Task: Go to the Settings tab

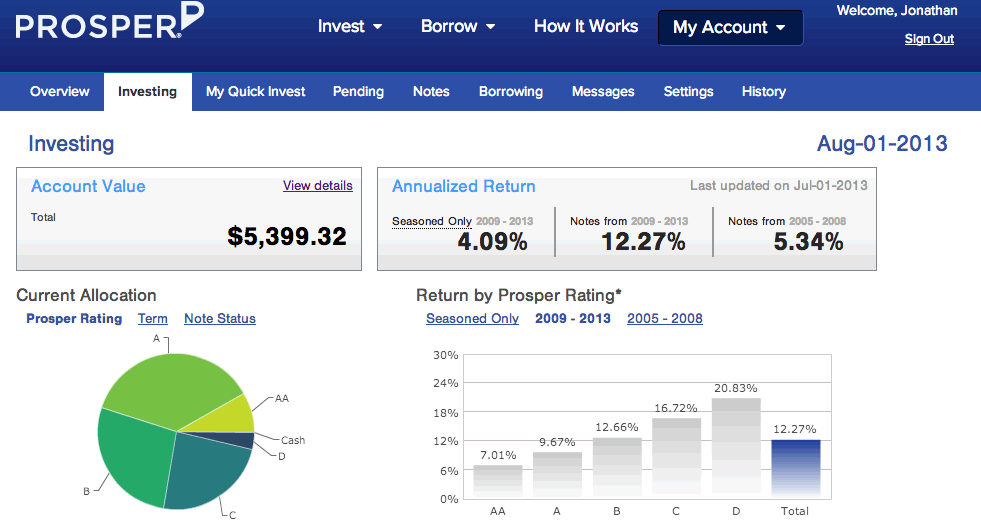Action: (x=688, y=91)
